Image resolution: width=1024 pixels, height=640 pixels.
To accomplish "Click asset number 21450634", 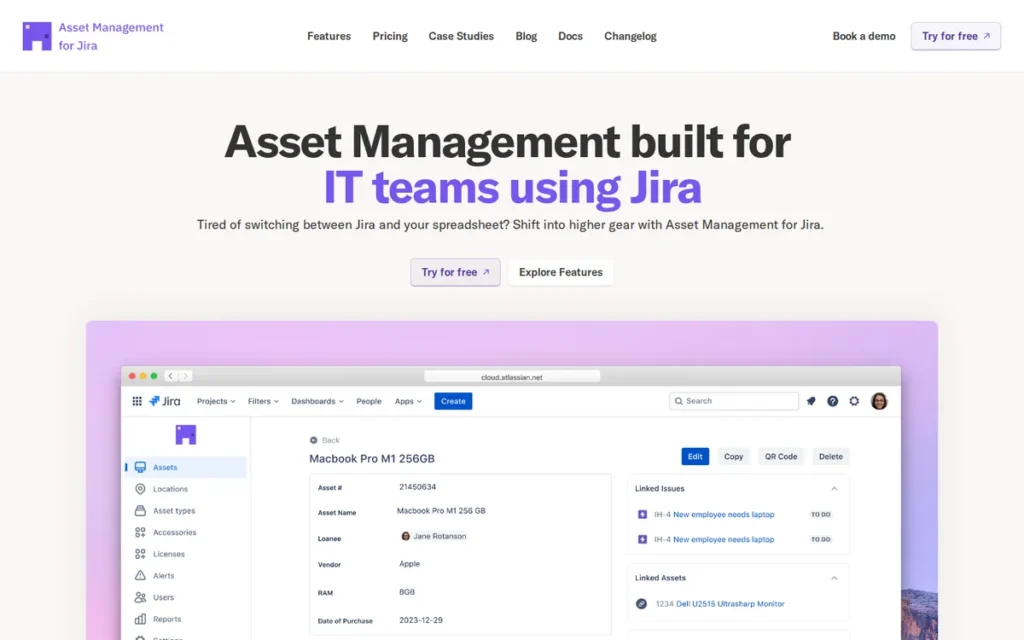I will [417, 487].
